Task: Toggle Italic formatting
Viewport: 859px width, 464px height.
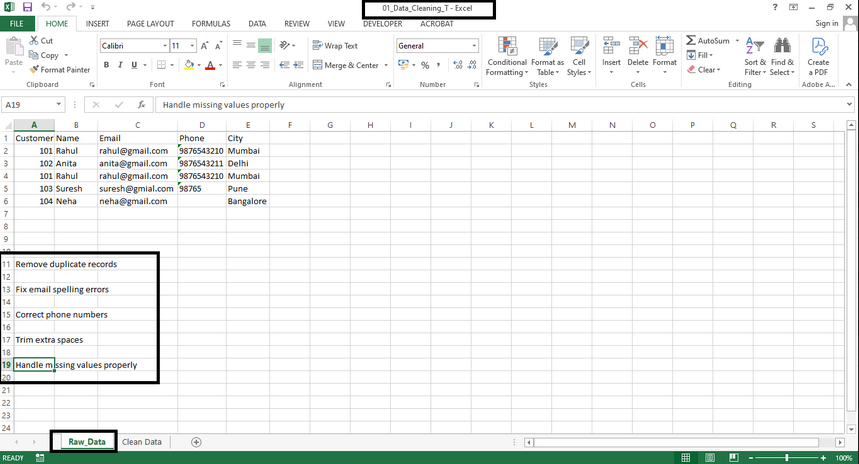Action: (120, 65)
